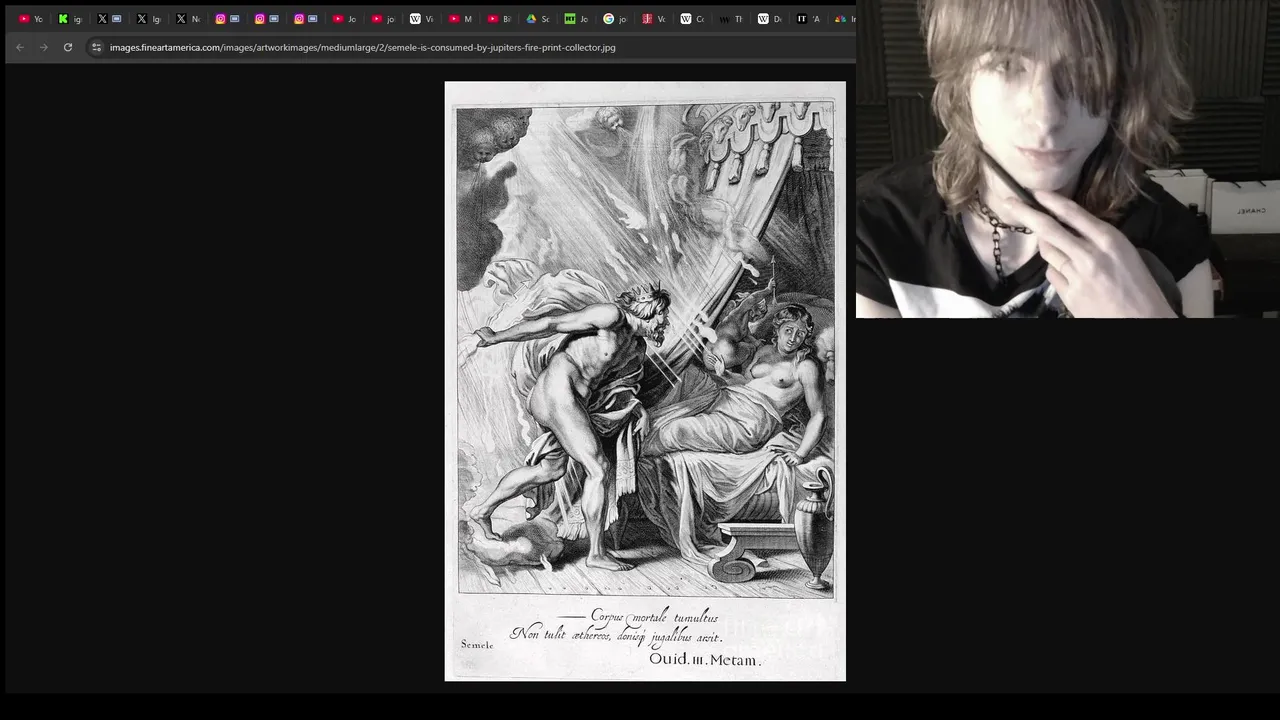This screenshot has height=720, width=1280.
Task: Open the YouTube tab labeled "M"
Action: 462,19
